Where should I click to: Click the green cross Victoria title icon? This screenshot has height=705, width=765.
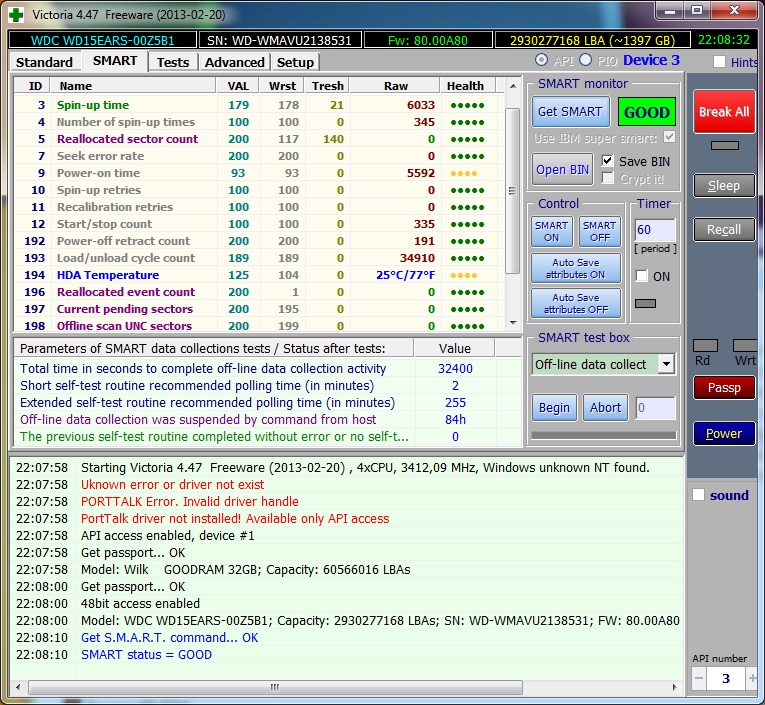click(14, 15)
